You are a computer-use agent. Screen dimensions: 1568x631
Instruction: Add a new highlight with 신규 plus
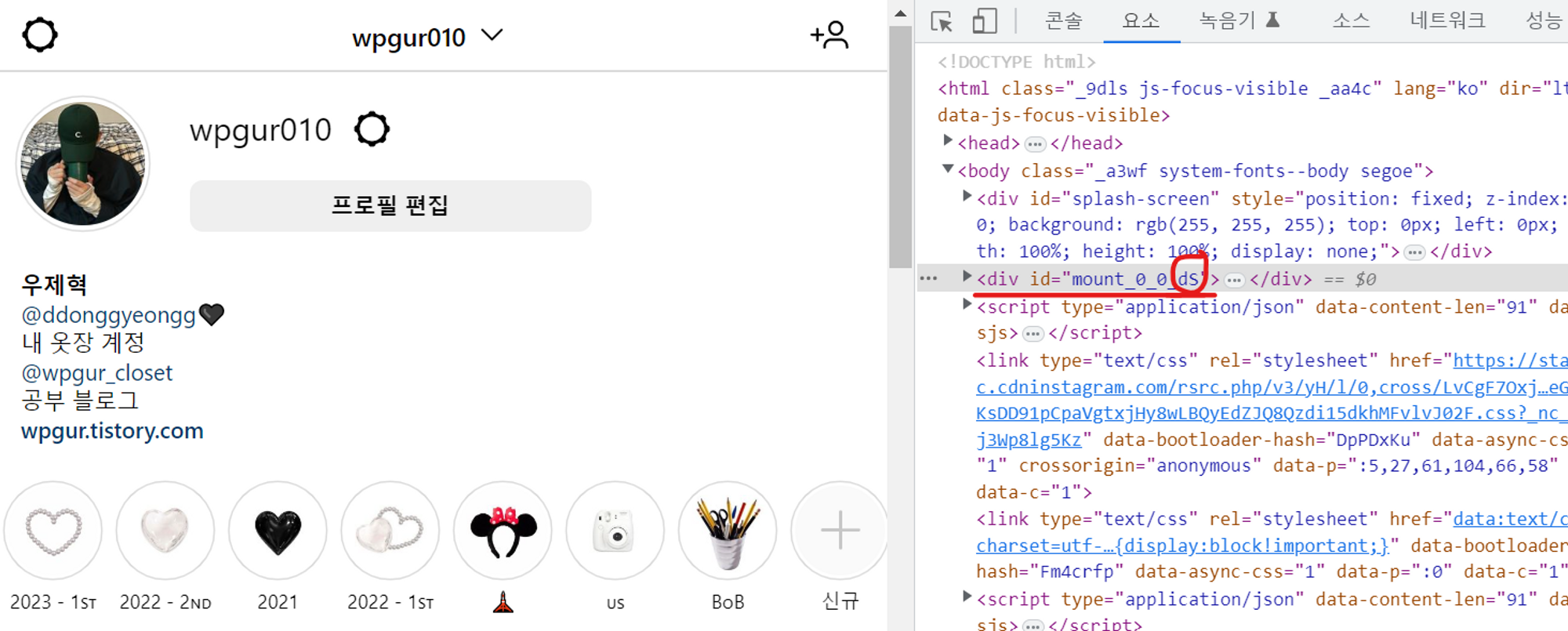(x=840, y=531)
